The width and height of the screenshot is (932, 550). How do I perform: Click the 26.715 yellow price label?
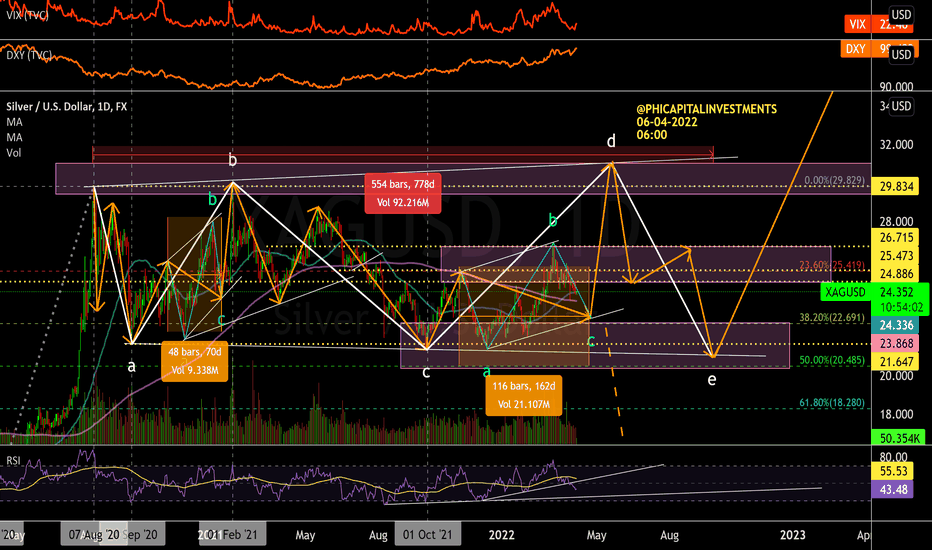pyautogui.click(x=895, y=238)
